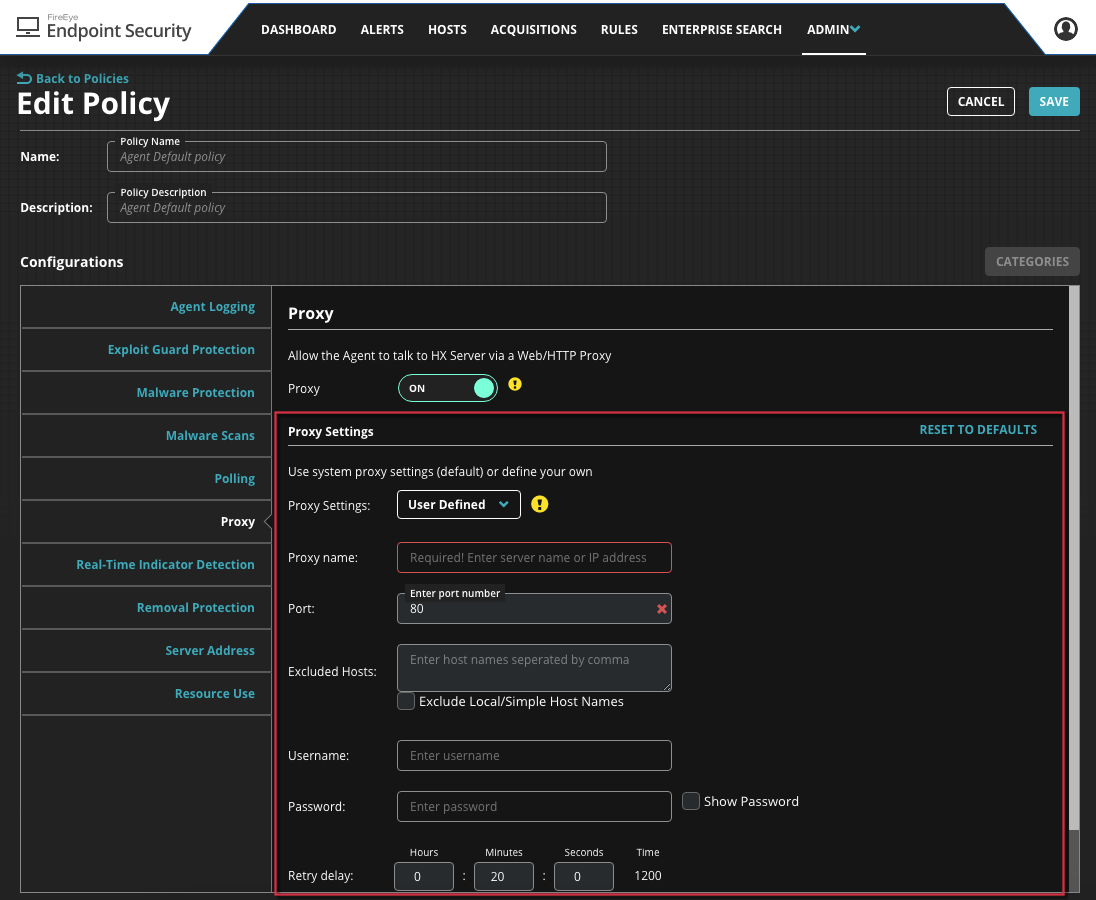Open Malware Scans configuration
1096x900 pixels.
(x=146, y=435)
